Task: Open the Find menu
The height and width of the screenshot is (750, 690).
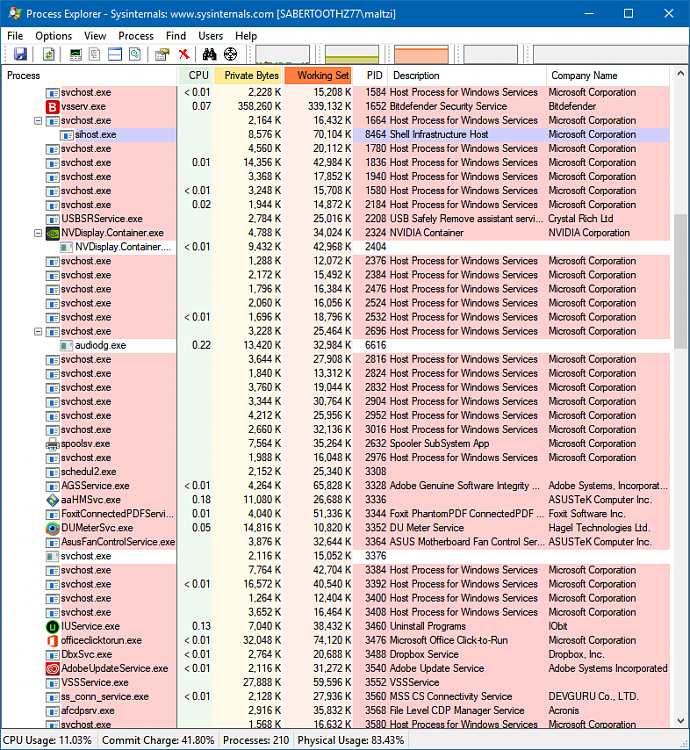Action: 175,36
